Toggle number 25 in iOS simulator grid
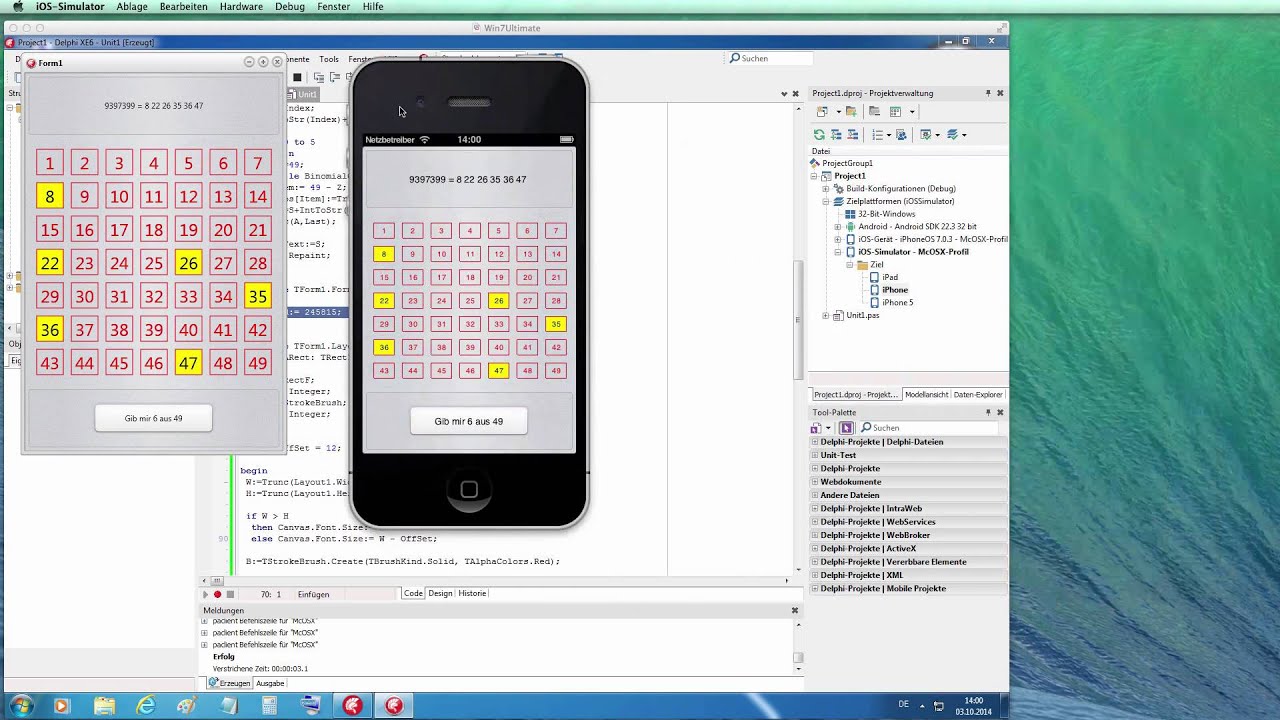The height and width of the screenshot is (720, 1280). (469, 300)
